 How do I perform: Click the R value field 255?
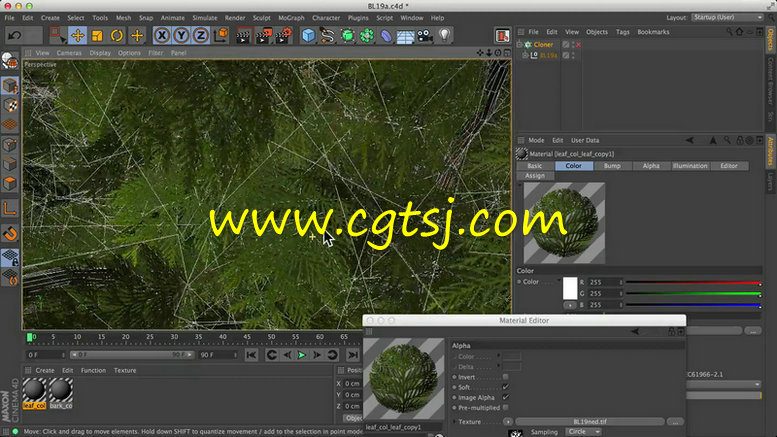pos(605,282)
